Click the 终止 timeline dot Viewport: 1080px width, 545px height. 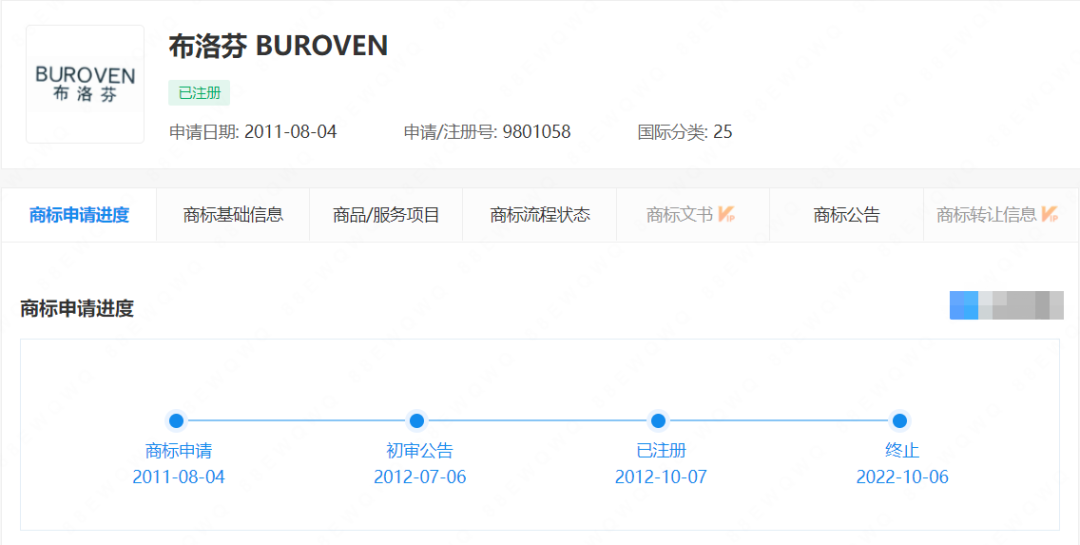tap(899, 420)
